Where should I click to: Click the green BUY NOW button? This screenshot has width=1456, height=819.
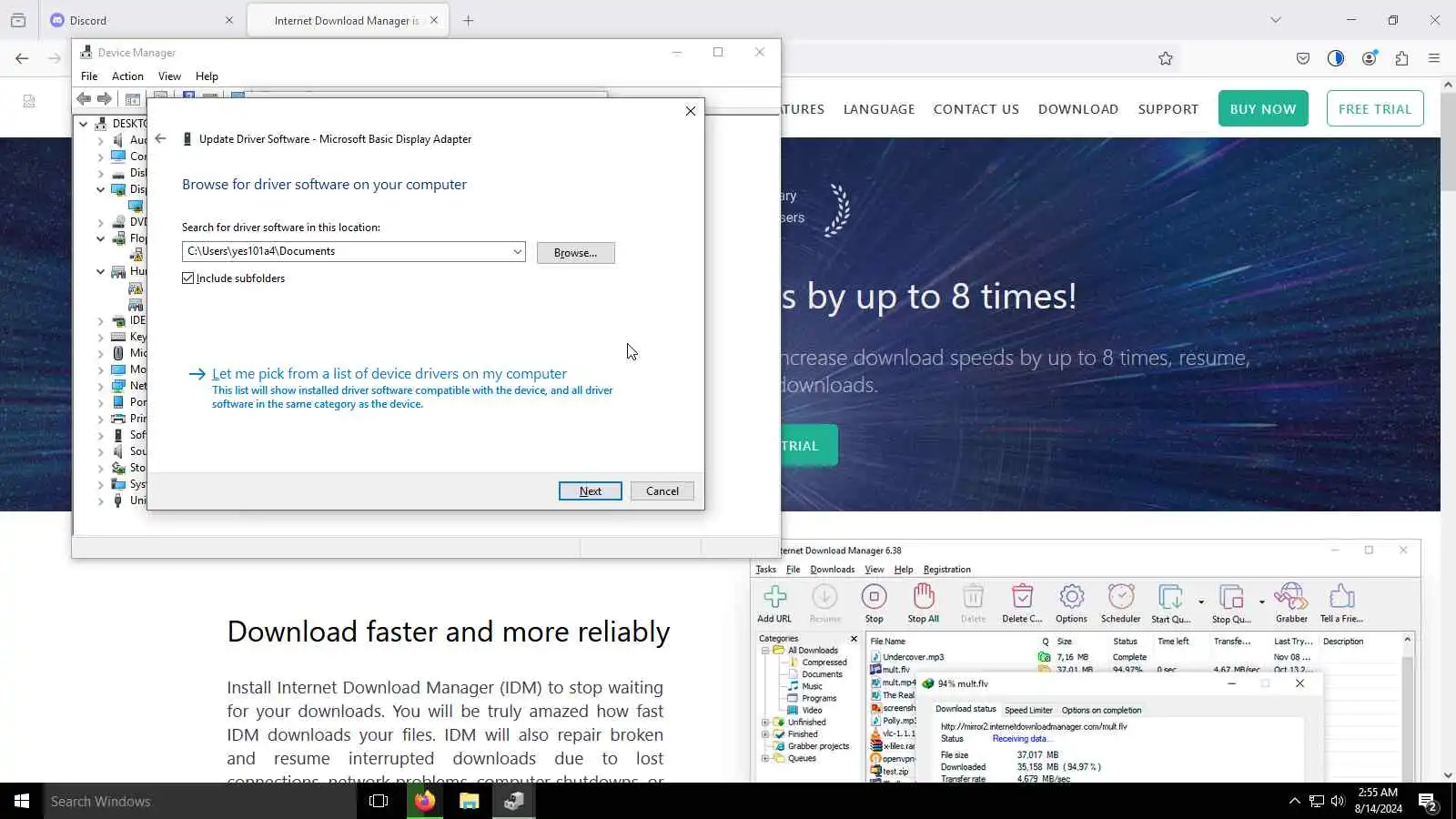[1263, 109]
